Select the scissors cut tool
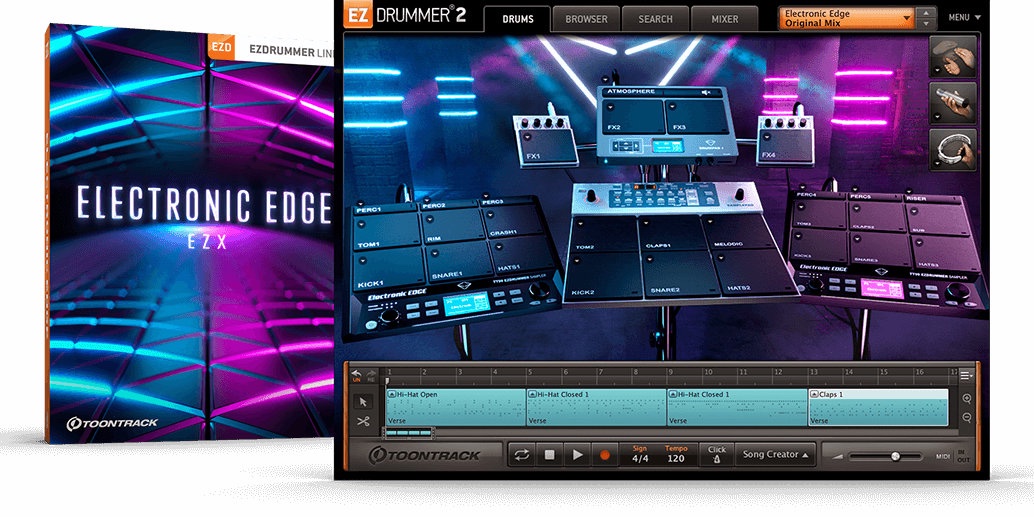Viewport: 1034px width, 517px height. [363, 421]
